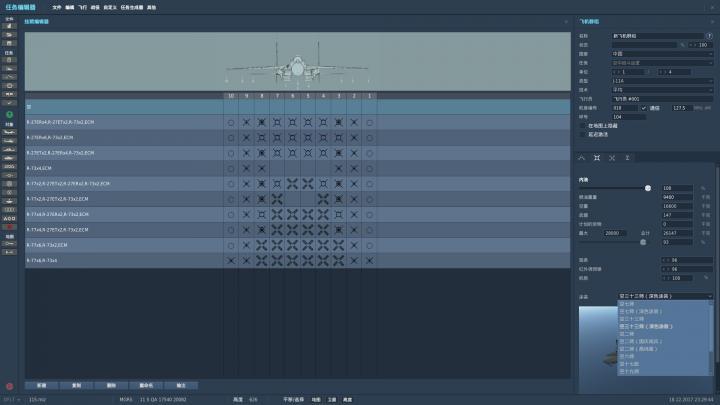This screenshot has height=405, width=720.
Task: Open the sigma summary tab icon
Action: [627, 158]
